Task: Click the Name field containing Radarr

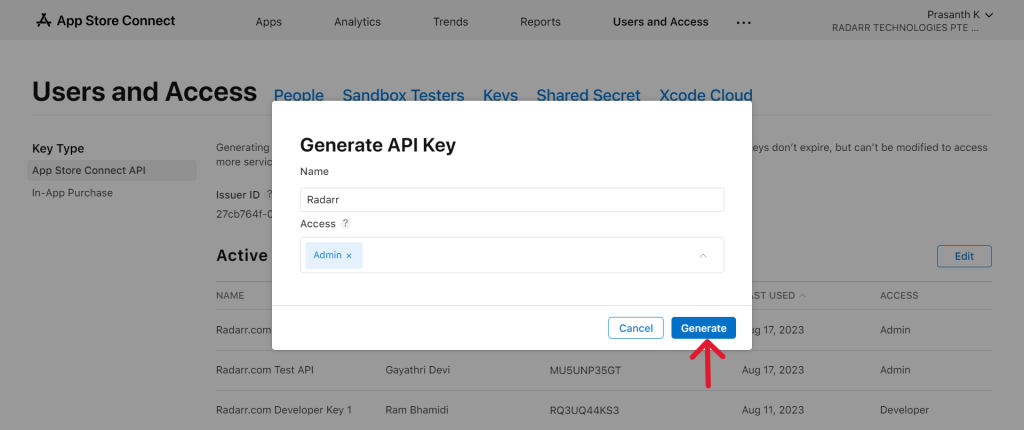Action: coord(512,200)
